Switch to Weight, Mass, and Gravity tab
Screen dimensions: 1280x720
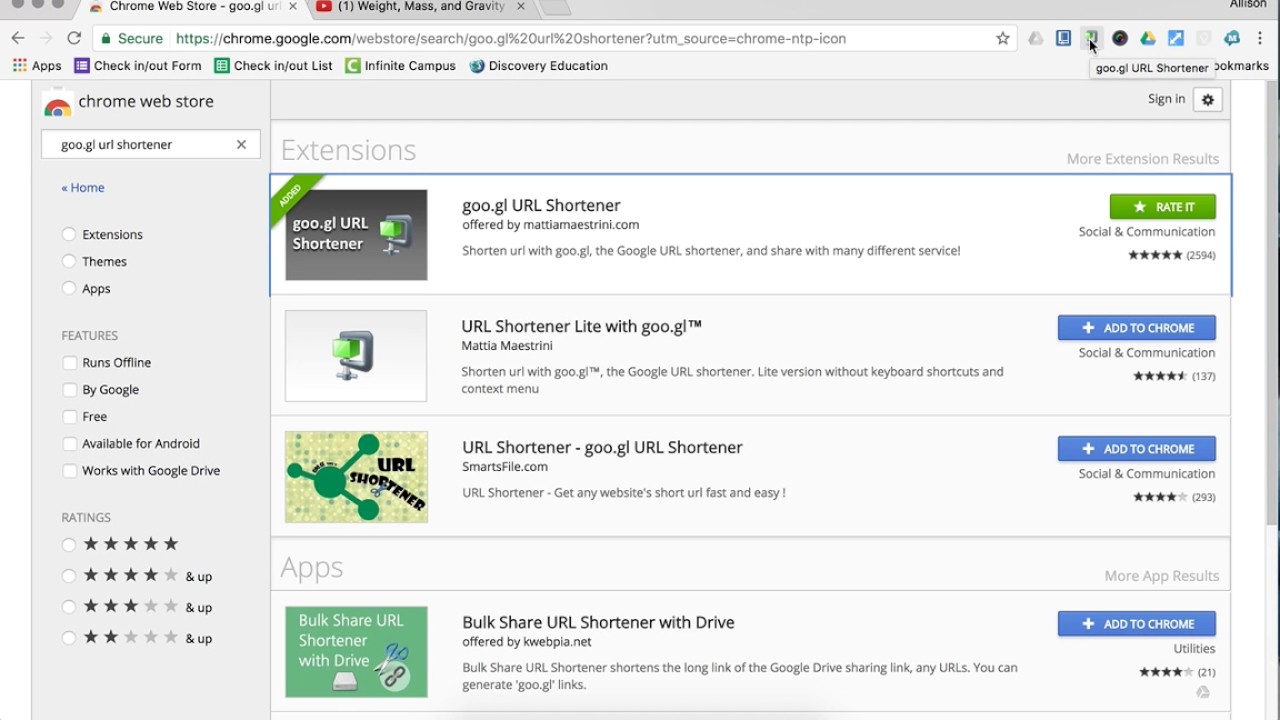click(420, 8)
